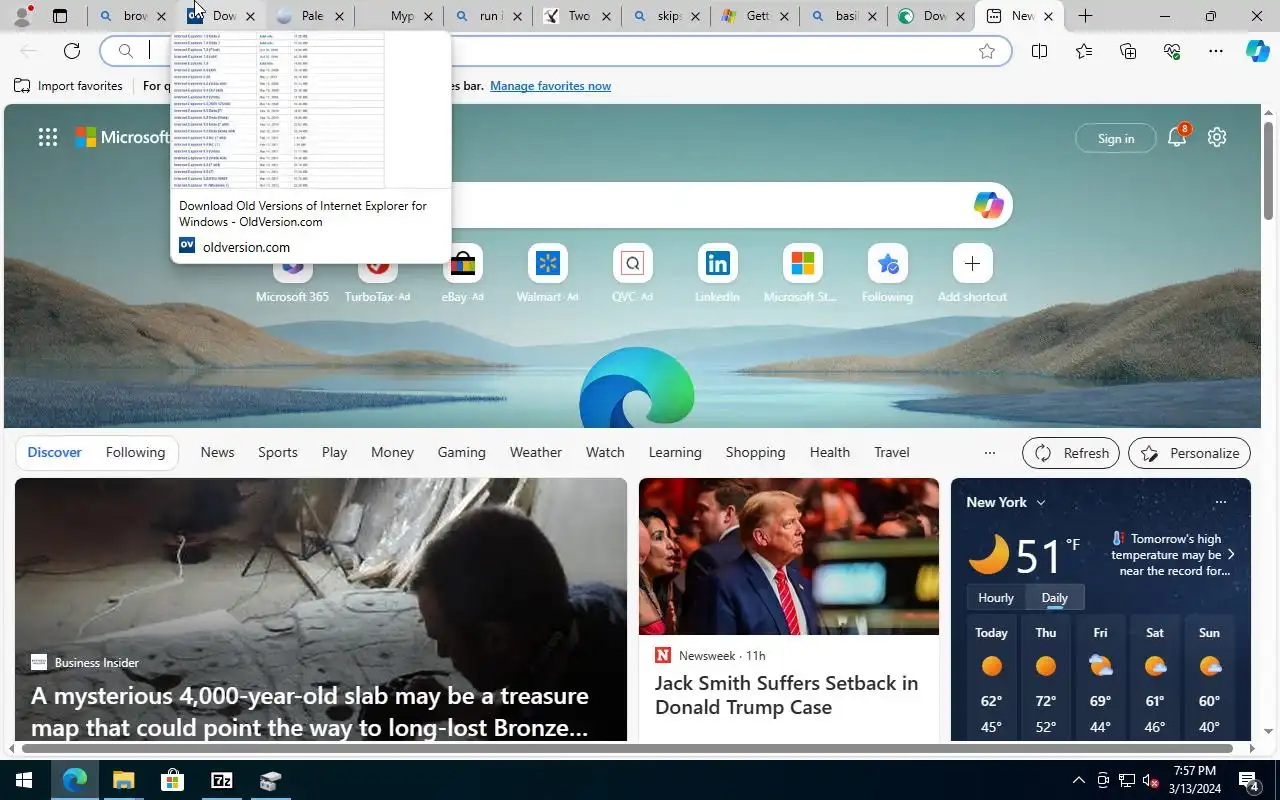Viewport: 1280px width, 800px height.
Task: Open Collections icon in toolbar
Action: 1128,51
